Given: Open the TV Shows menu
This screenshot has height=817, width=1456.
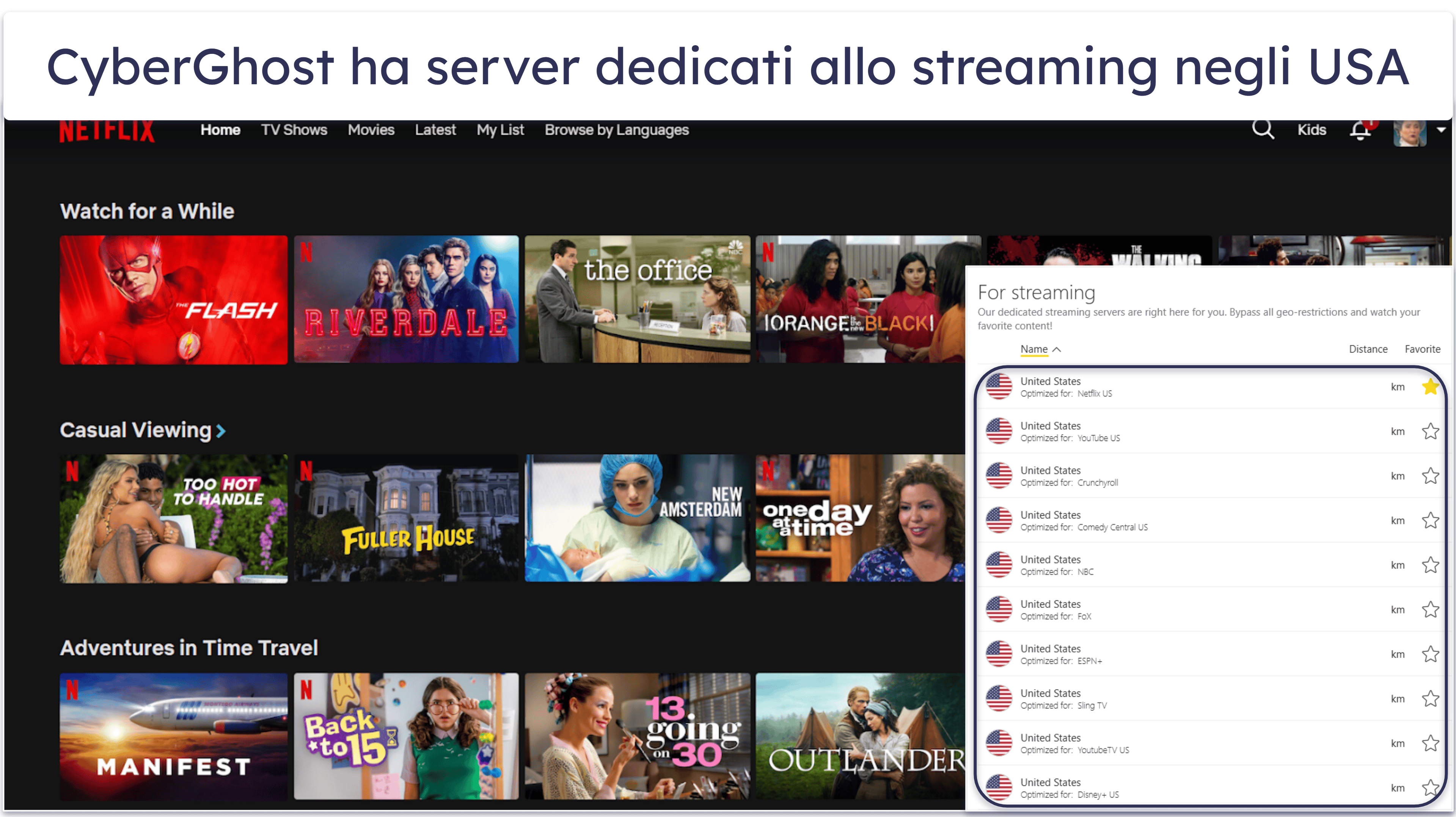Looking at the screenshot, I should pyautogui.click(x=294, y=130).
